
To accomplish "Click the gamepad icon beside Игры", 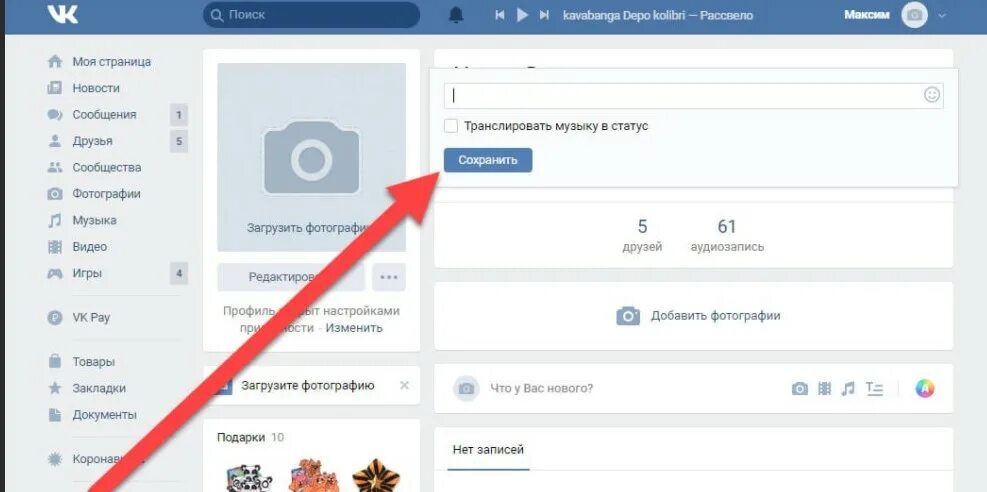I will 55,273.
